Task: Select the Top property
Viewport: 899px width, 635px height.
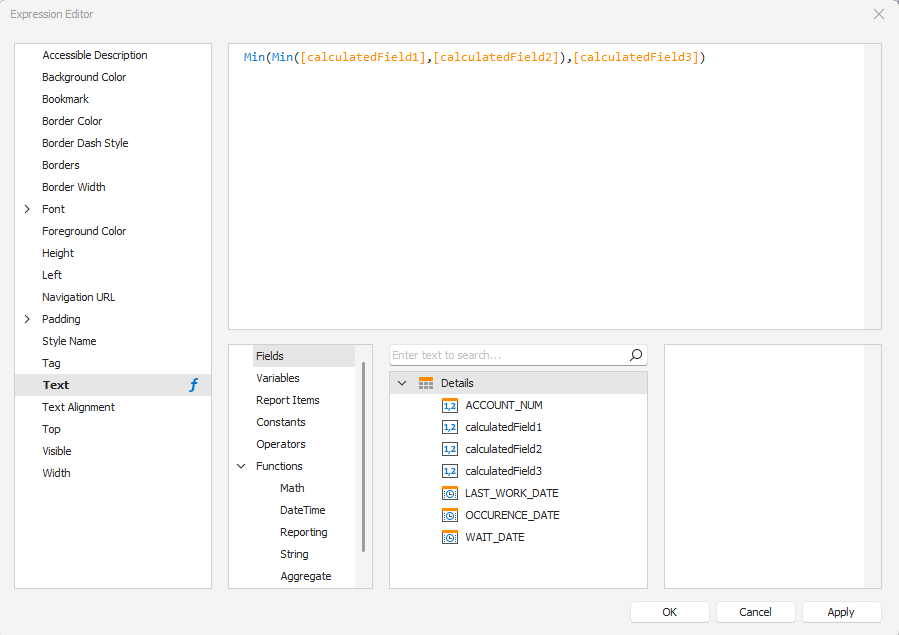Action: [51, 429]
